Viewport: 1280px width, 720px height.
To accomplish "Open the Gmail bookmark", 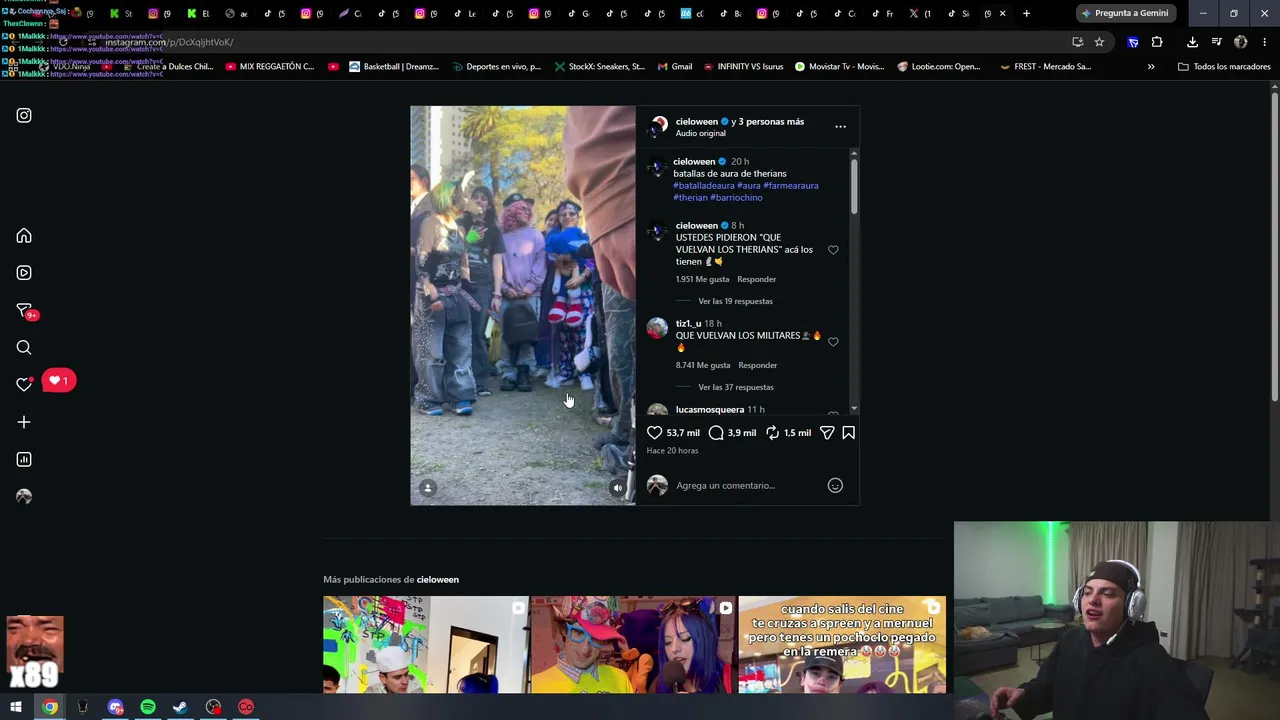I will point(675,67).
